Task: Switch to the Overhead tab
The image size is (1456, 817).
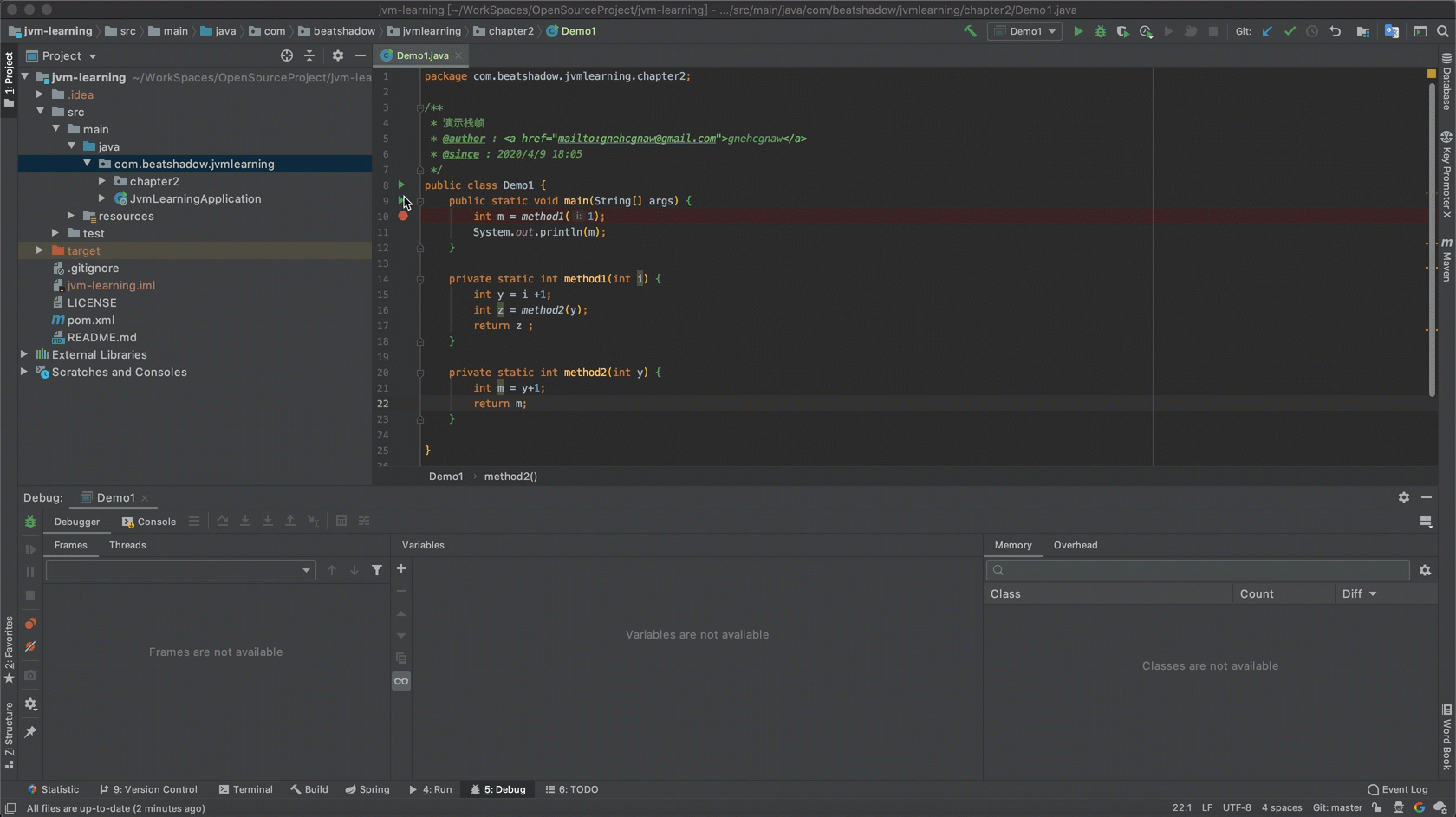Action: pos(1076,545)
